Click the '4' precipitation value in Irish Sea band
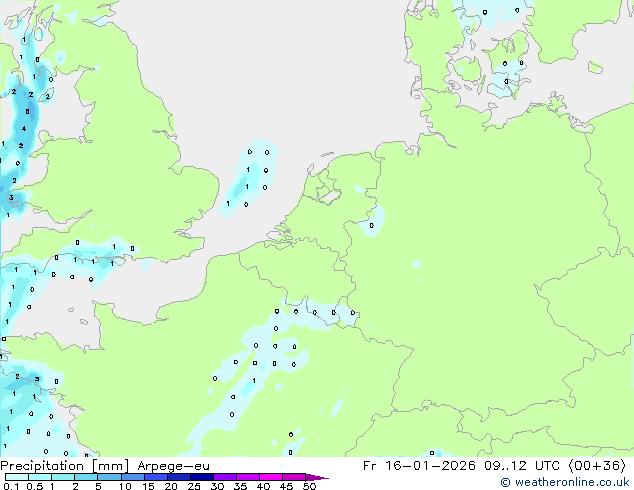The image size is (634, 490). (24, 129)
